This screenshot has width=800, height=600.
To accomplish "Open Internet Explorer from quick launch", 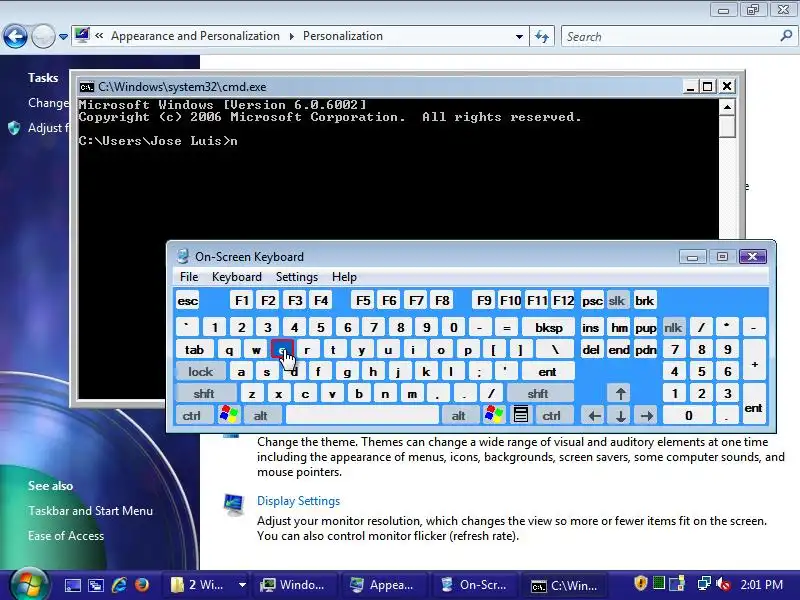I will point(119,585).
